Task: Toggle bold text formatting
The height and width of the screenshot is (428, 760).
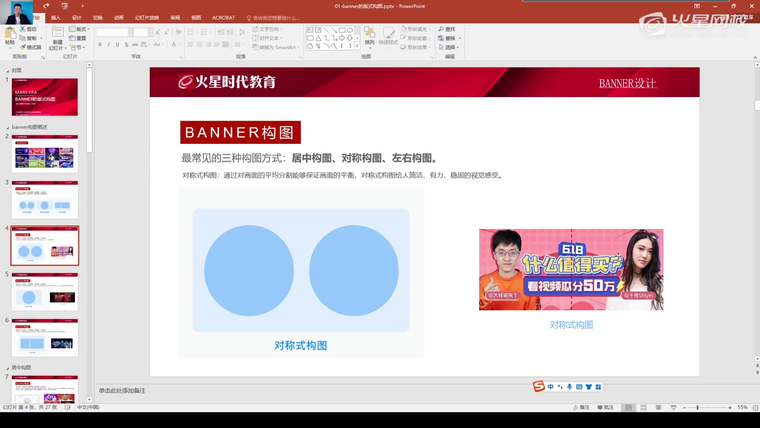Action: coord(100,45)
